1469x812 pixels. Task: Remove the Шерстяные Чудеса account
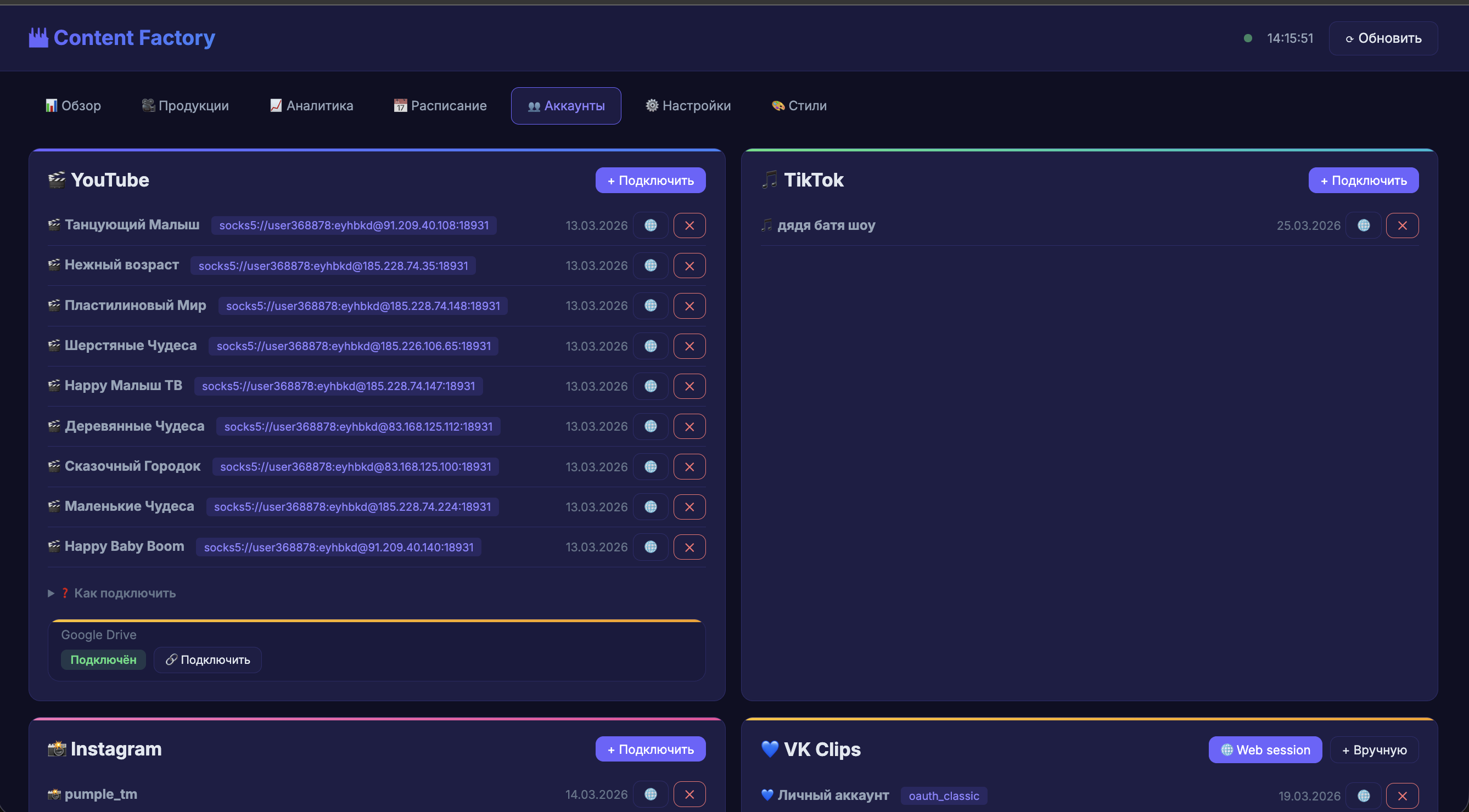click(689, 346)
